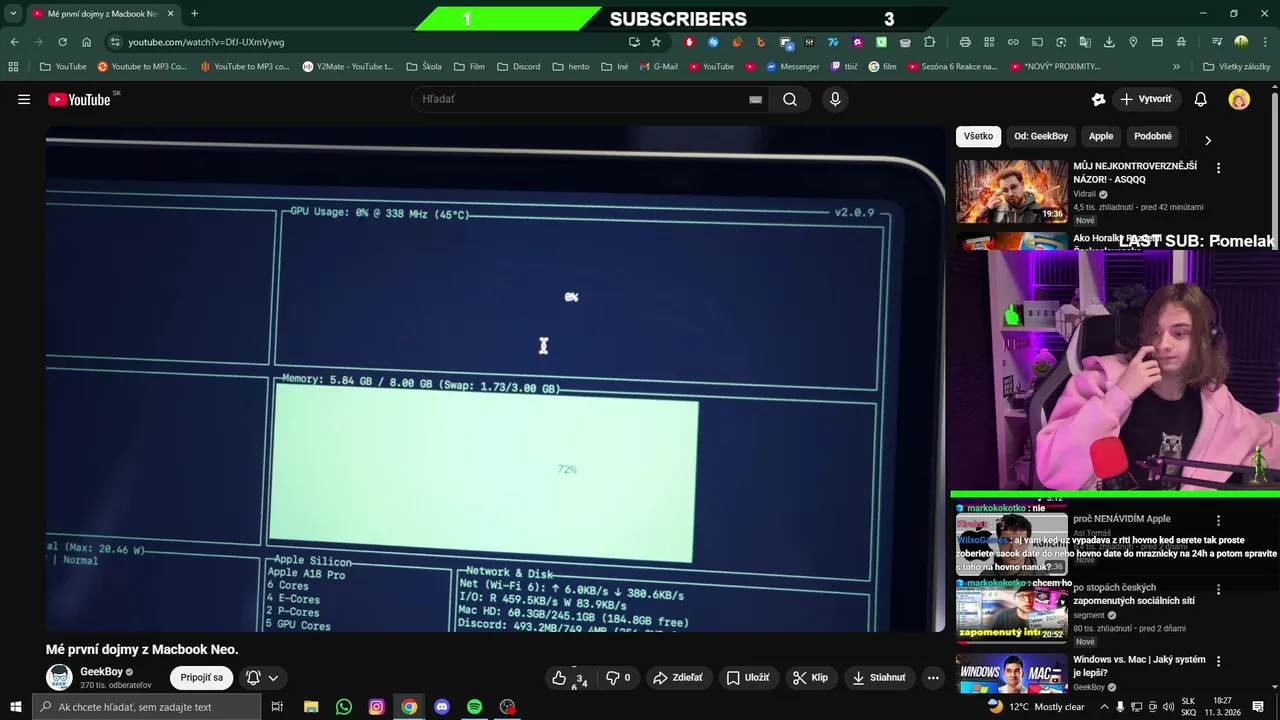Open the Chrome media control icon
This screenshot has width=1280, height=720.
1217,42
